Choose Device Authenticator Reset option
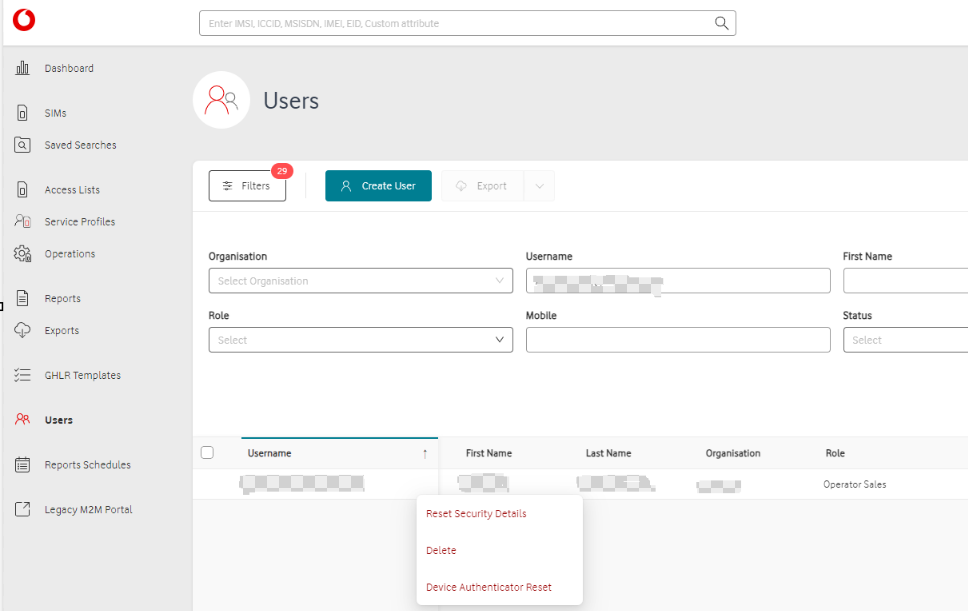Screen dimensions: 968x611 pos(488,587)
